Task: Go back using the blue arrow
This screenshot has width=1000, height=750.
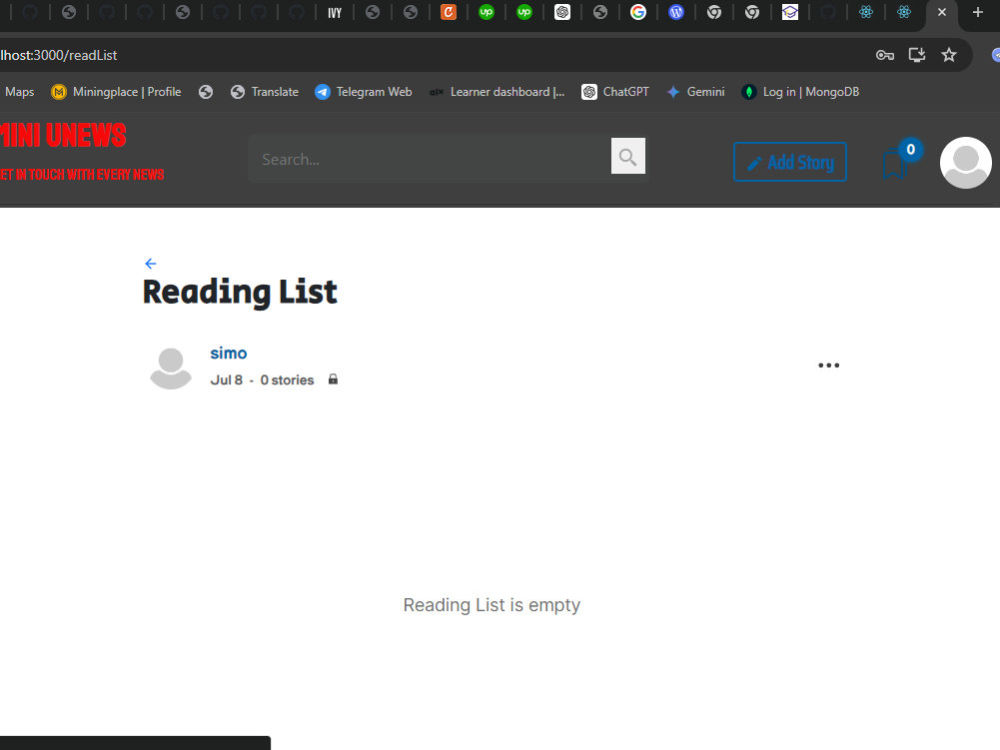Action: click(x=151, y=263)
